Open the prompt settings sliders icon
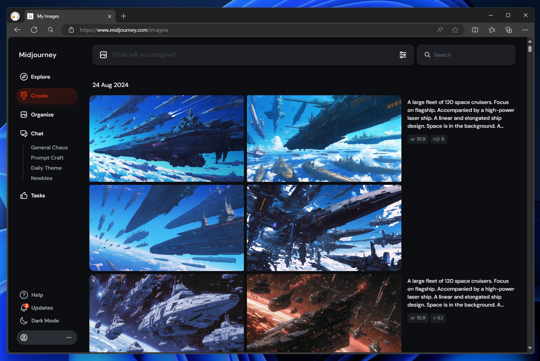Screen dimensions: 540x361 pyautogui.click(x=403, y=55)
